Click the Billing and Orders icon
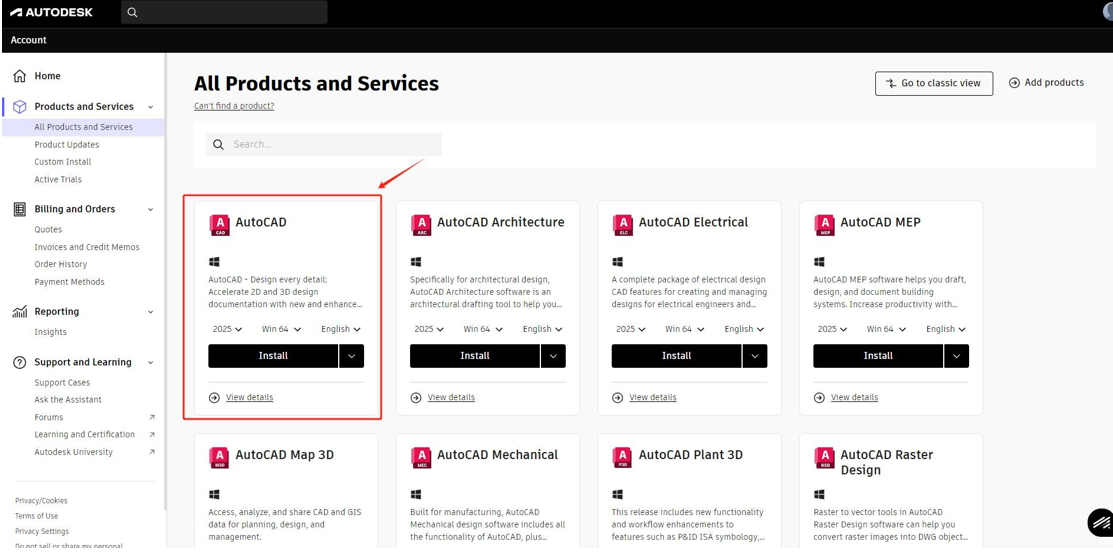This screenshot has height=560, width=1113. point(20,209)
